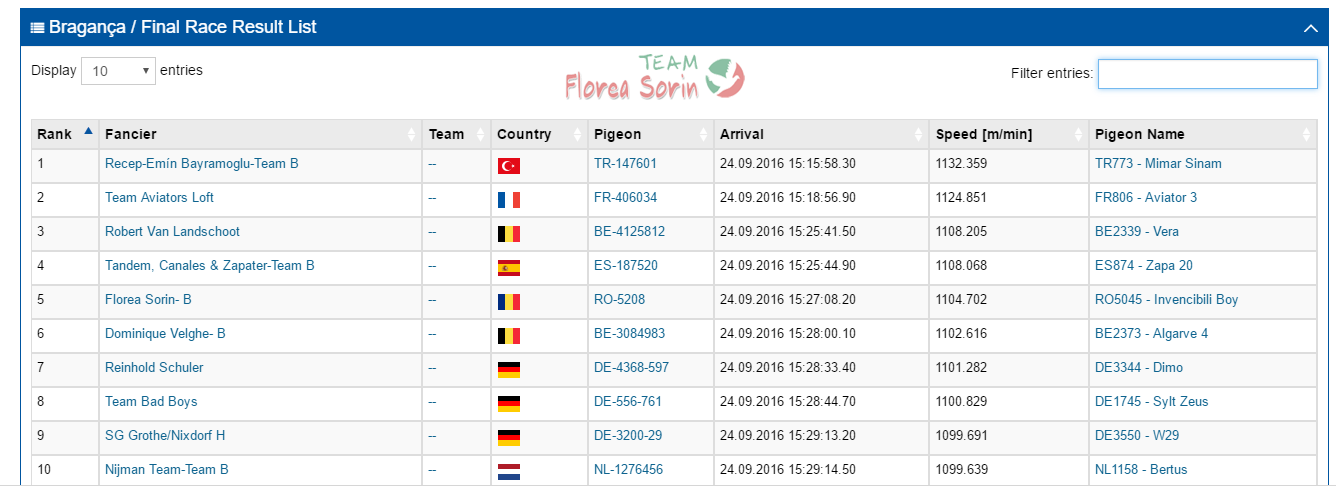Open fancier Robert Van Landschoot link
The width and height of the screenshot is (1336, 486).
tap(172, 231)
